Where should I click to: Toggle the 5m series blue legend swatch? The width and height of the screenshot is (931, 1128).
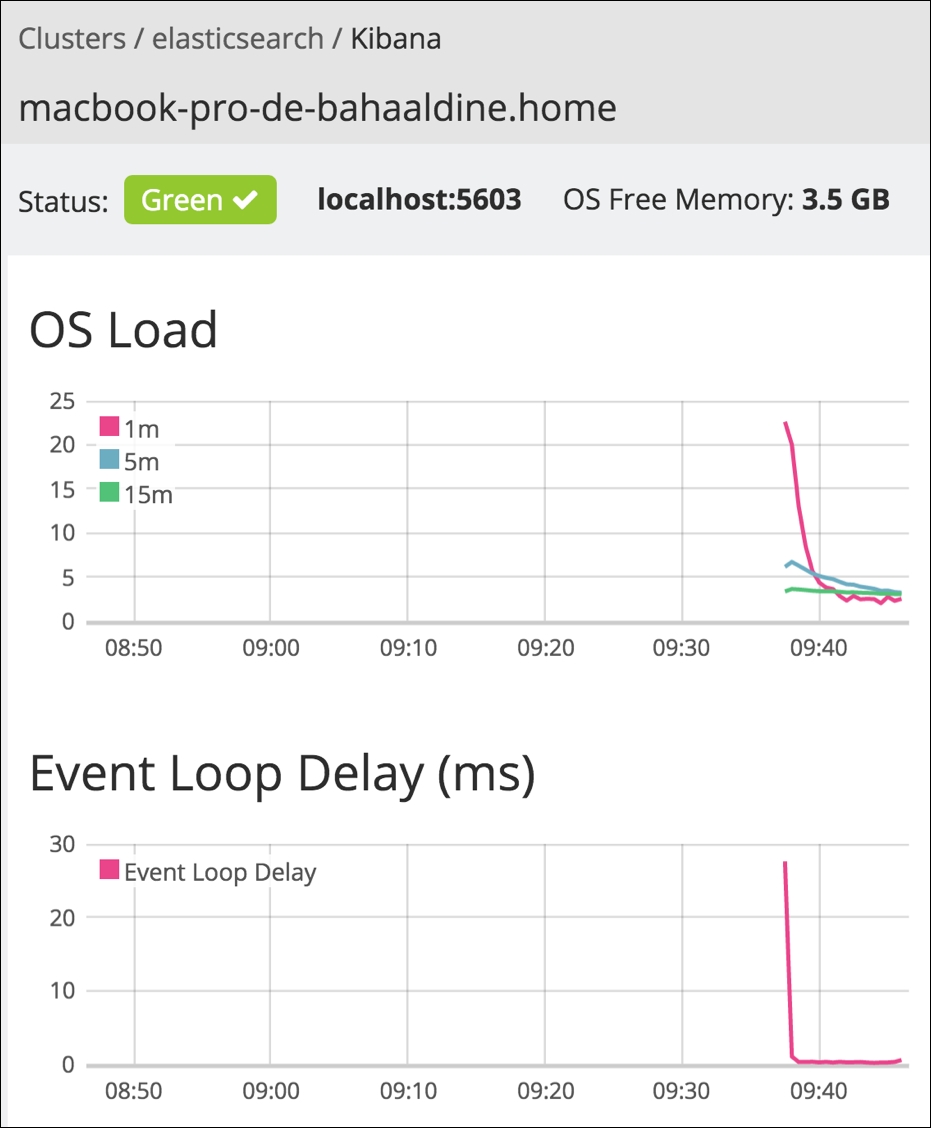click(109, 459)
